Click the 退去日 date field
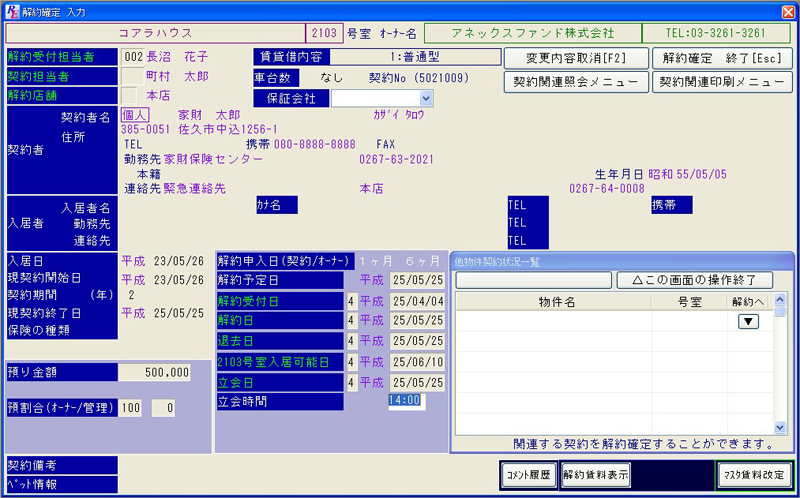 (418, 340)
